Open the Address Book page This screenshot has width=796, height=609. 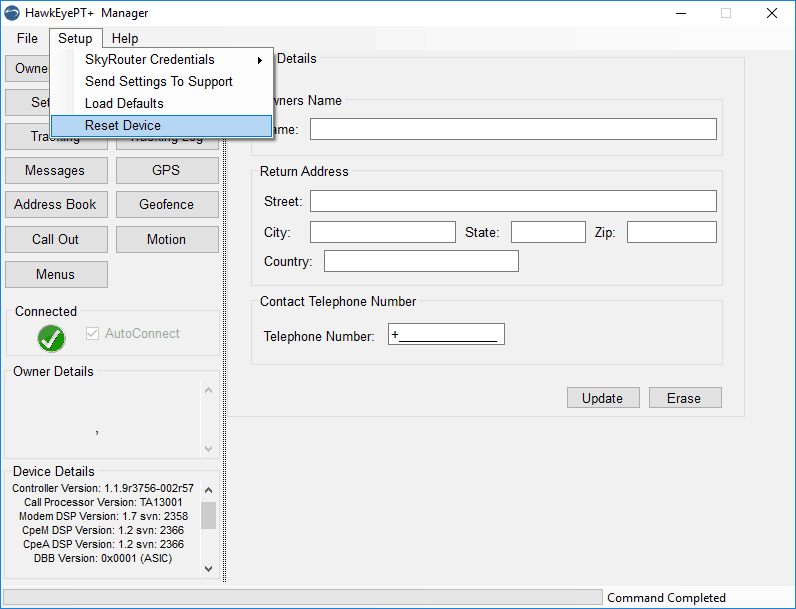click(x=56, y=205)
